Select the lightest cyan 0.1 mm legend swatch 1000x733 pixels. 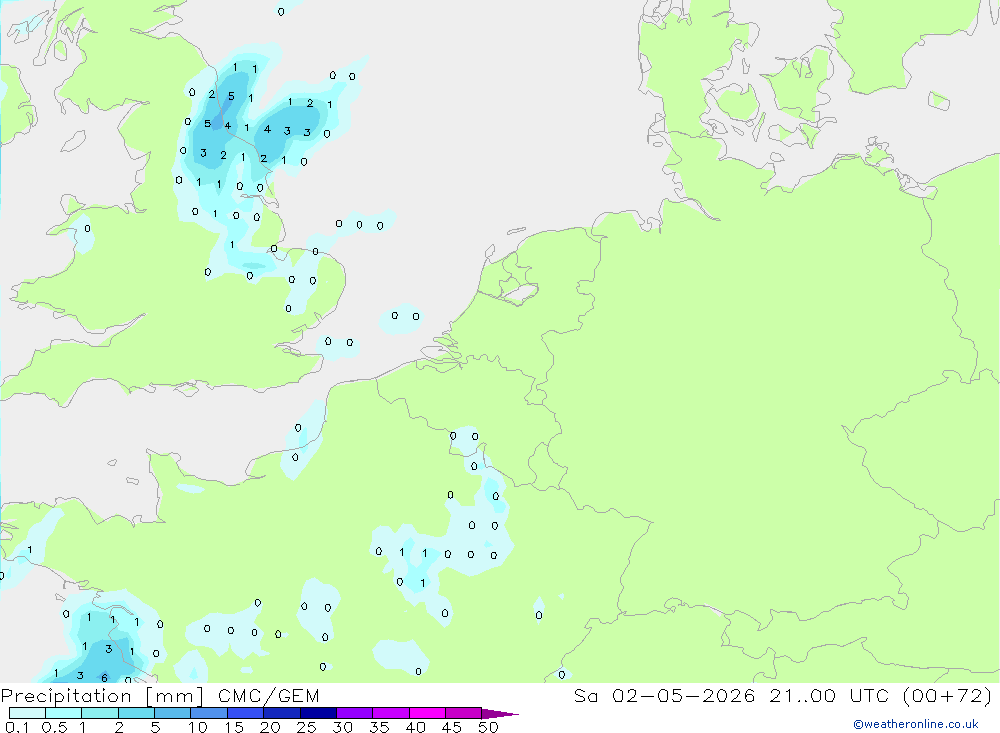[27, 713]
